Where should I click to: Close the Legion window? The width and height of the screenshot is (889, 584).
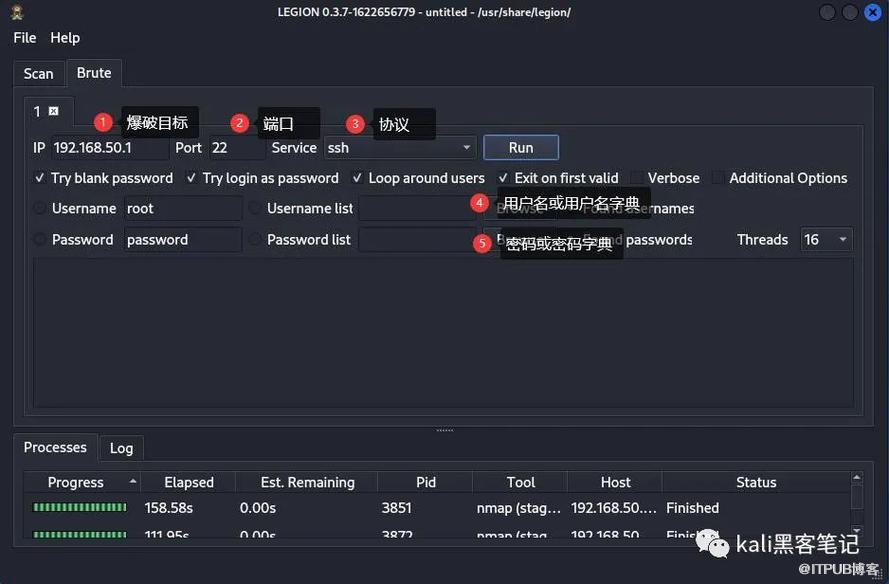click(872, 12)
